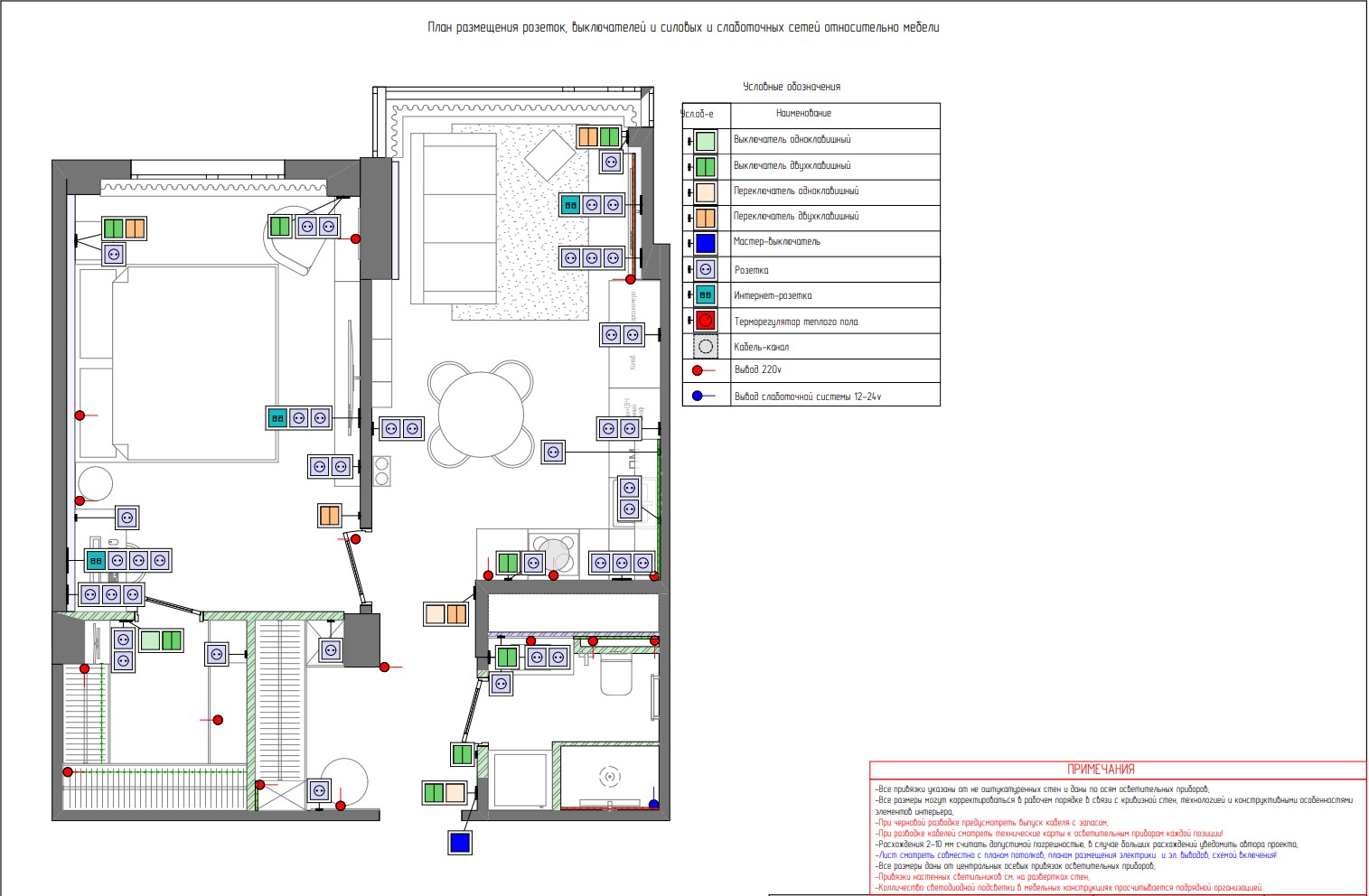This screenshot has width=1369, height=896.
Task: Click the legend text 'Переключатель двухклавишный'
Action: pyautogui.click(x=796, y=217)
